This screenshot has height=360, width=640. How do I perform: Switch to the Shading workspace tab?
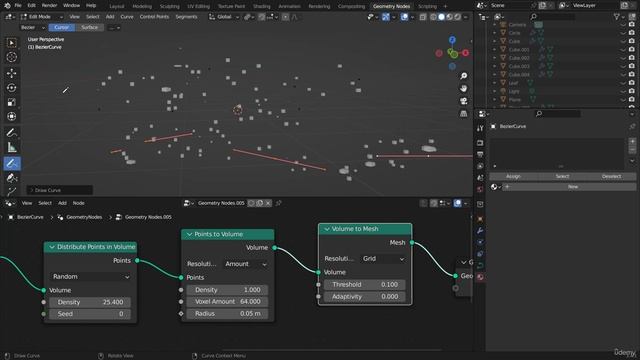(x=262, y=6)
